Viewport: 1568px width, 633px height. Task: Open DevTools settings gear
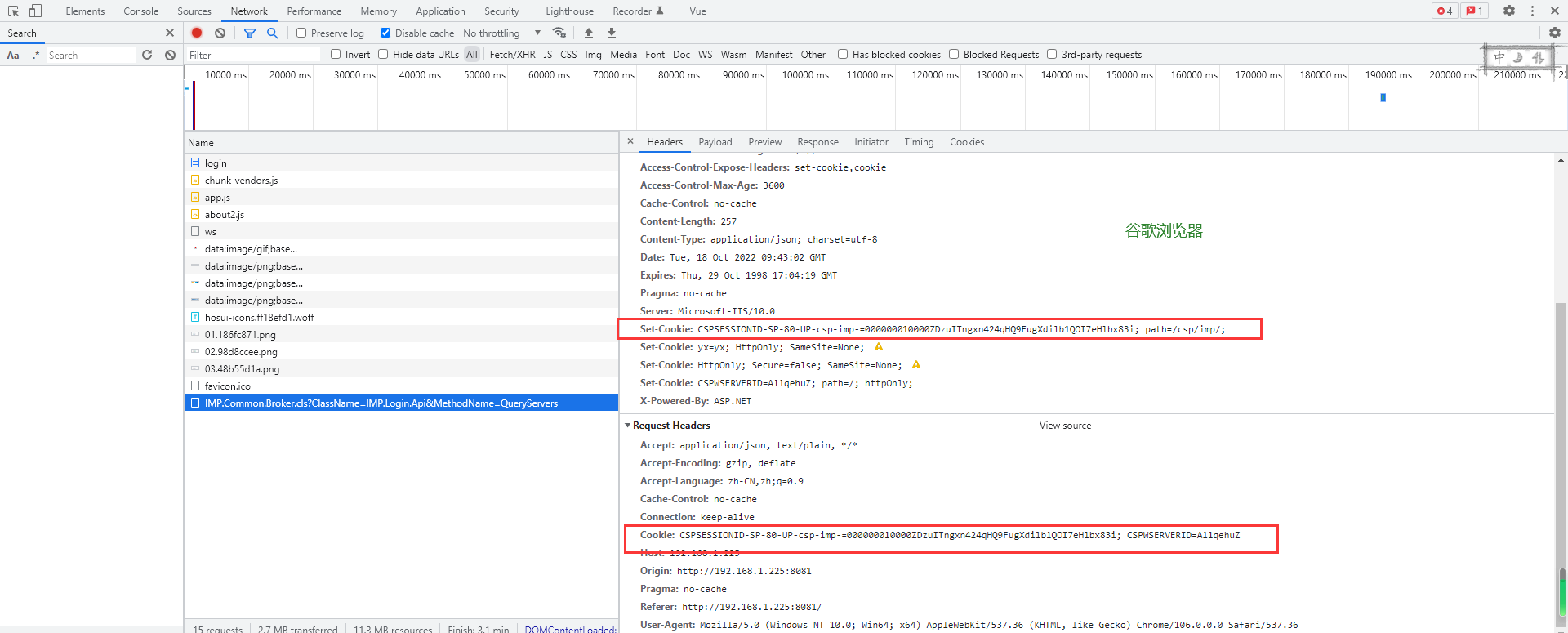(x=1508, y=11)
